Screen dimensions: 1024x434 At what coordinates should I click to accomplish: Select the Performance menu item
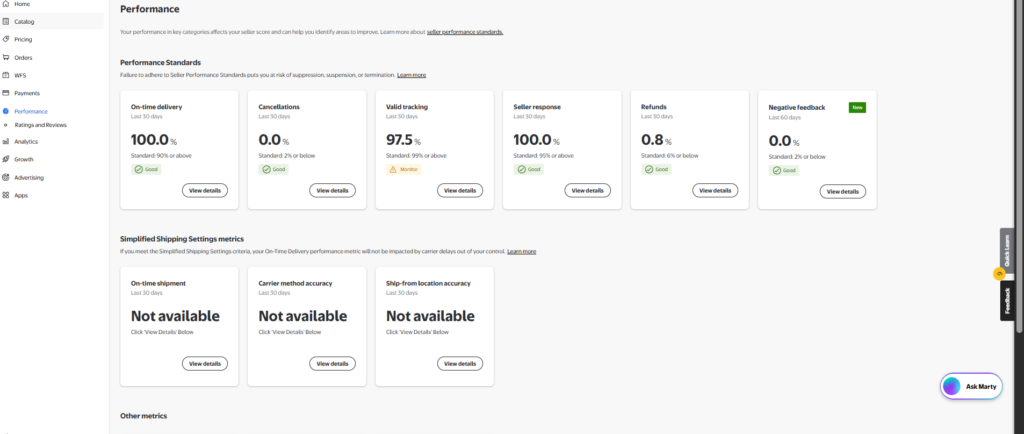[31, 112]
